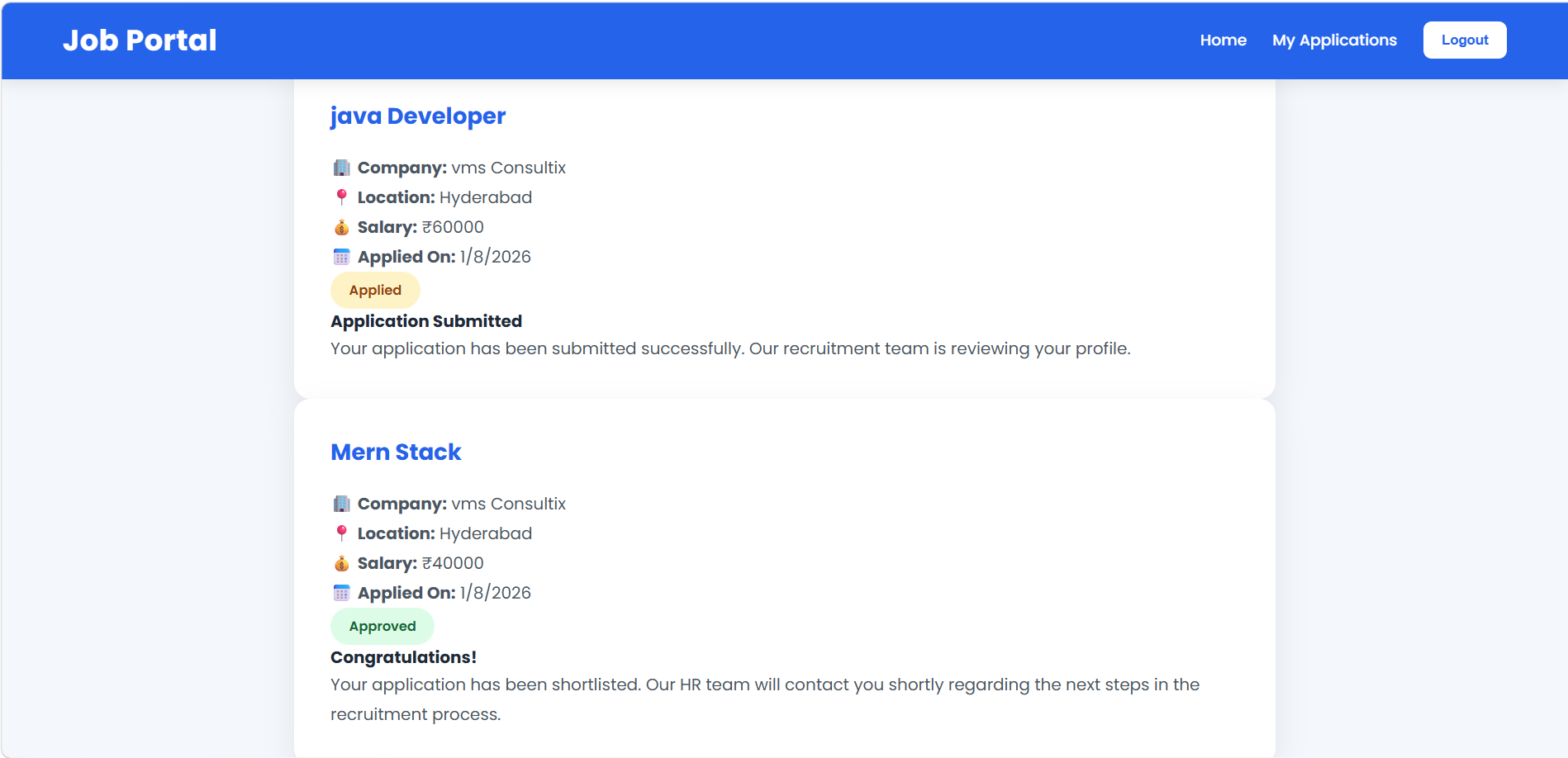1568x758 pixels.
Task: Click the building icon in Mern Stack card
Action: click(x=341, y=504)
